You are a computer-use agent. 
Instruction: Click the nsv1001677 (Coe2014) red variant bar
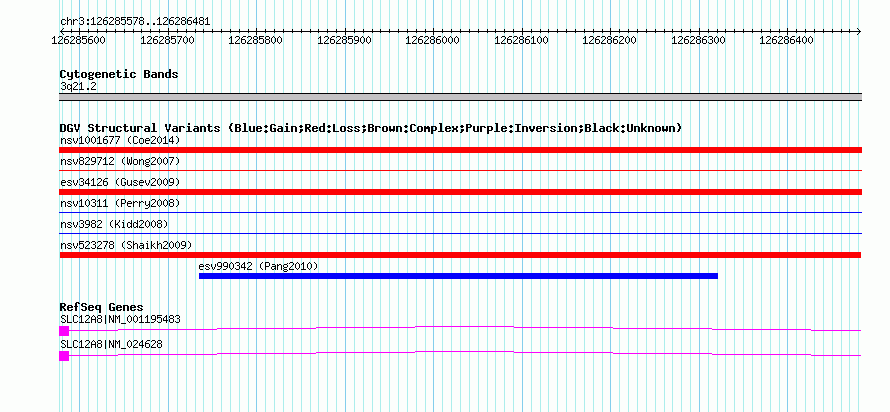(x=460, y=150)
